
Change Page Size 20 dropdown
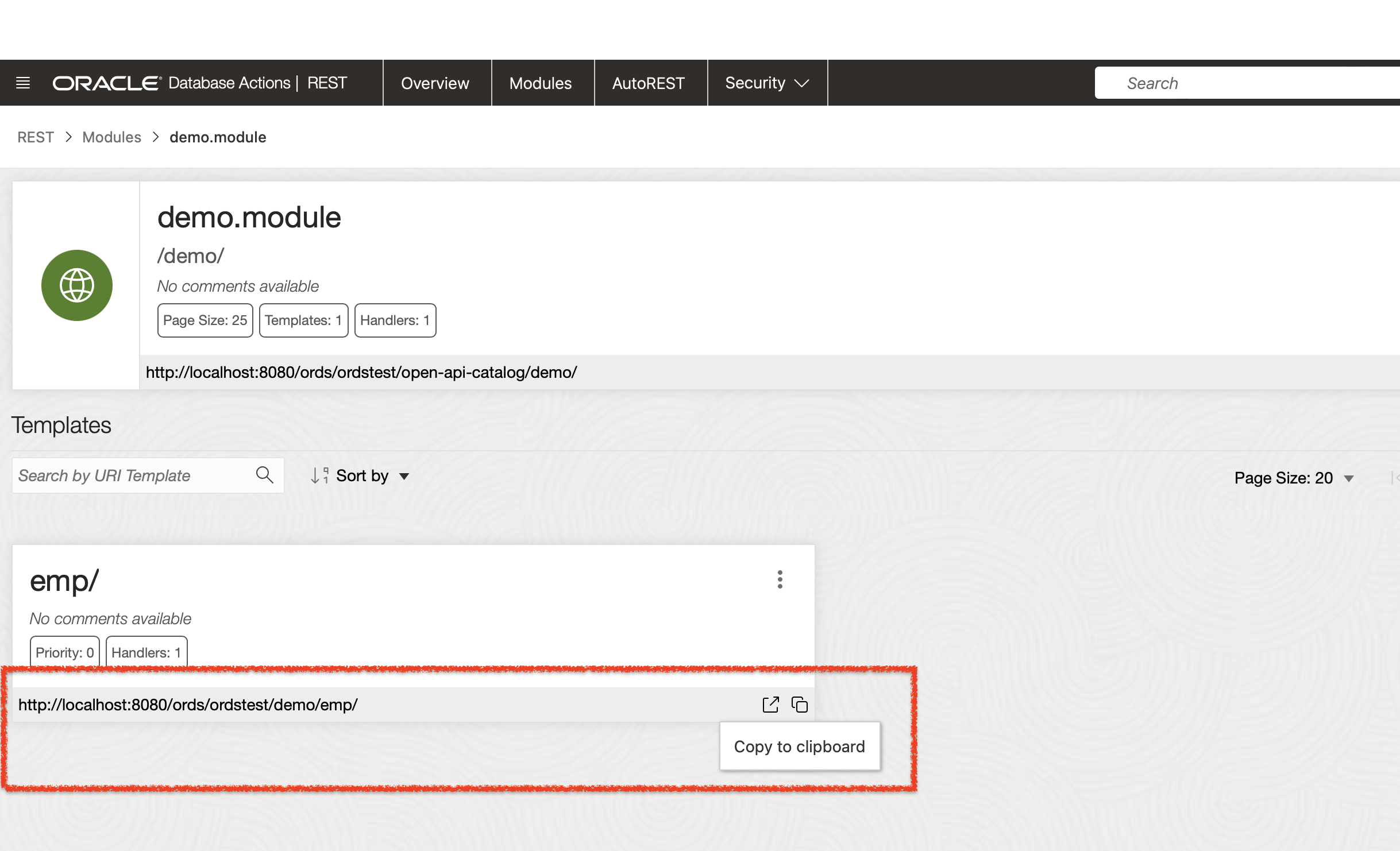pos(1294,478)
